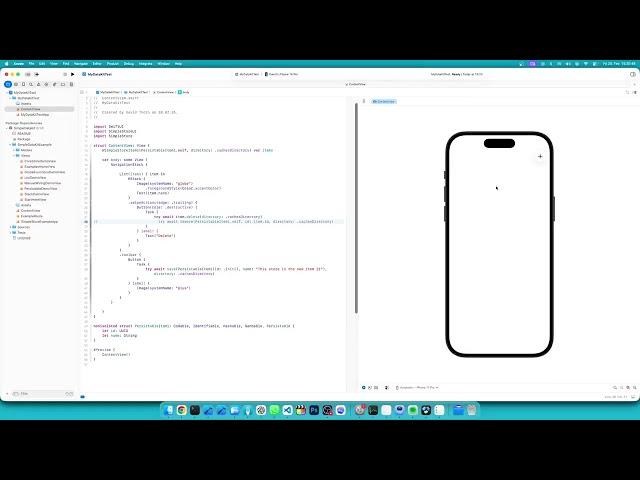Switch preview to Live mode
The height and width of the screenshot is (480, 640).
[x=363, y=387]
